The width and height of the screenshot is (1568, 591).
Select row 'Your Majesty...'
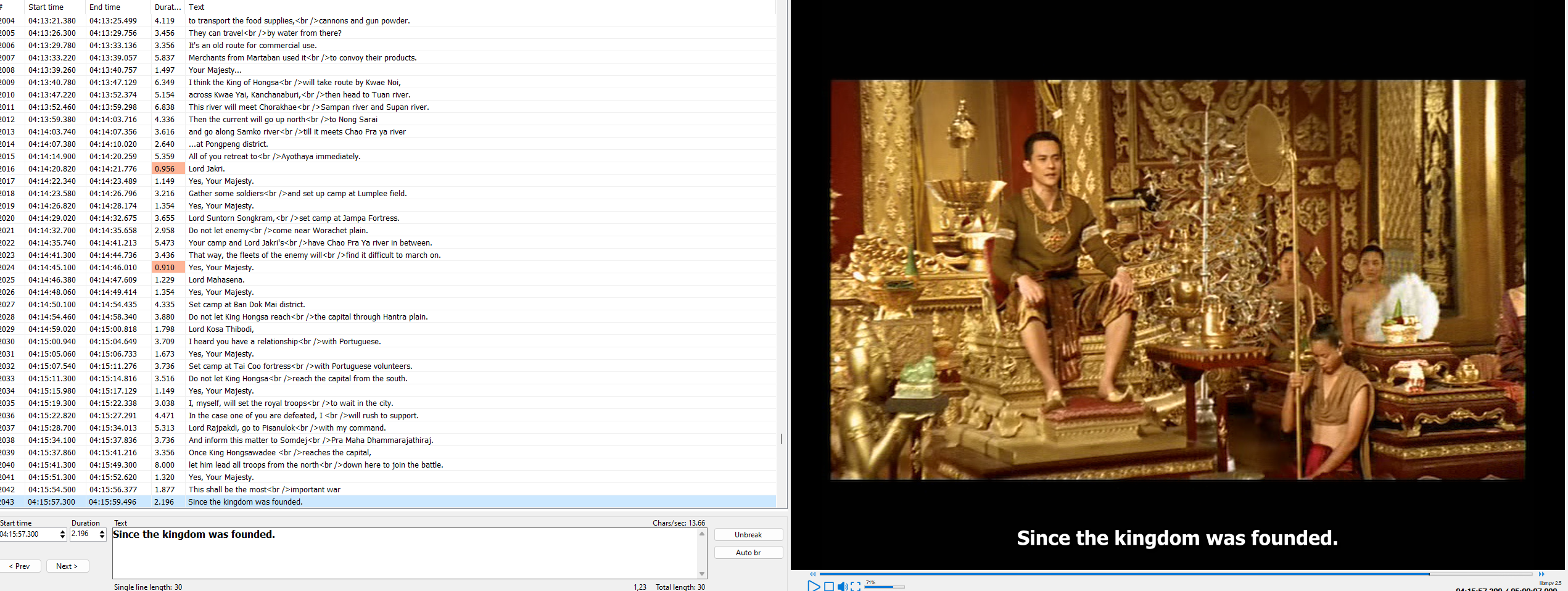click(x=387, y=70)
